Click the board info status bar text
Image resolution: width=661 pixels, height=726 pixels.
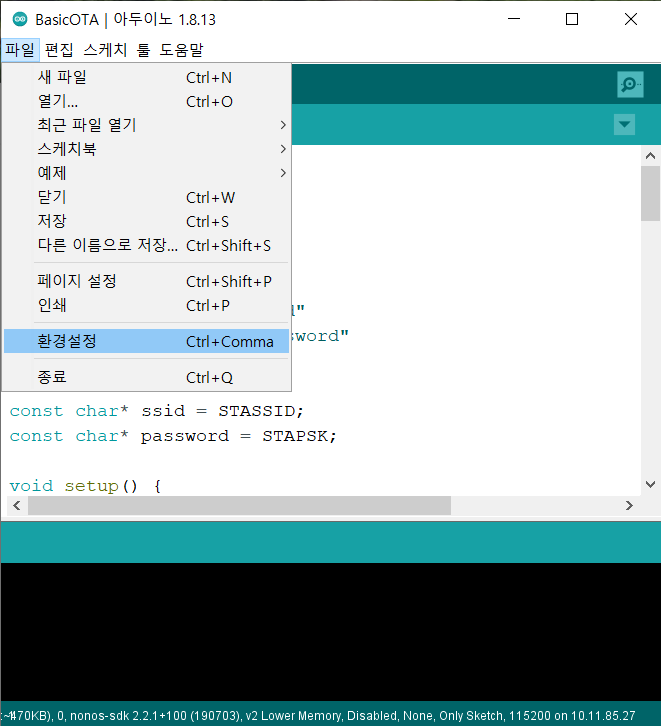tap(318, 716)
